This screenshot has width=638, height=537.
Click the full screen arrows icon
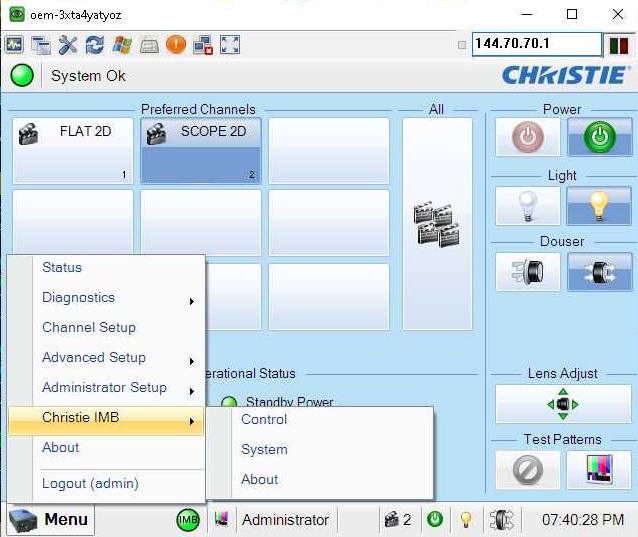point(230,44)
